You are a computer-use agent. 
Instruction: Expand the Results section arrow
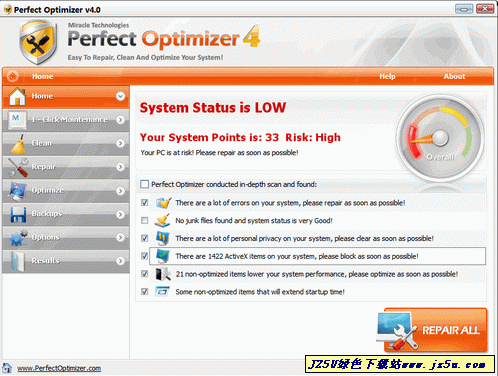pyautogui.click(x=120, y=261)
